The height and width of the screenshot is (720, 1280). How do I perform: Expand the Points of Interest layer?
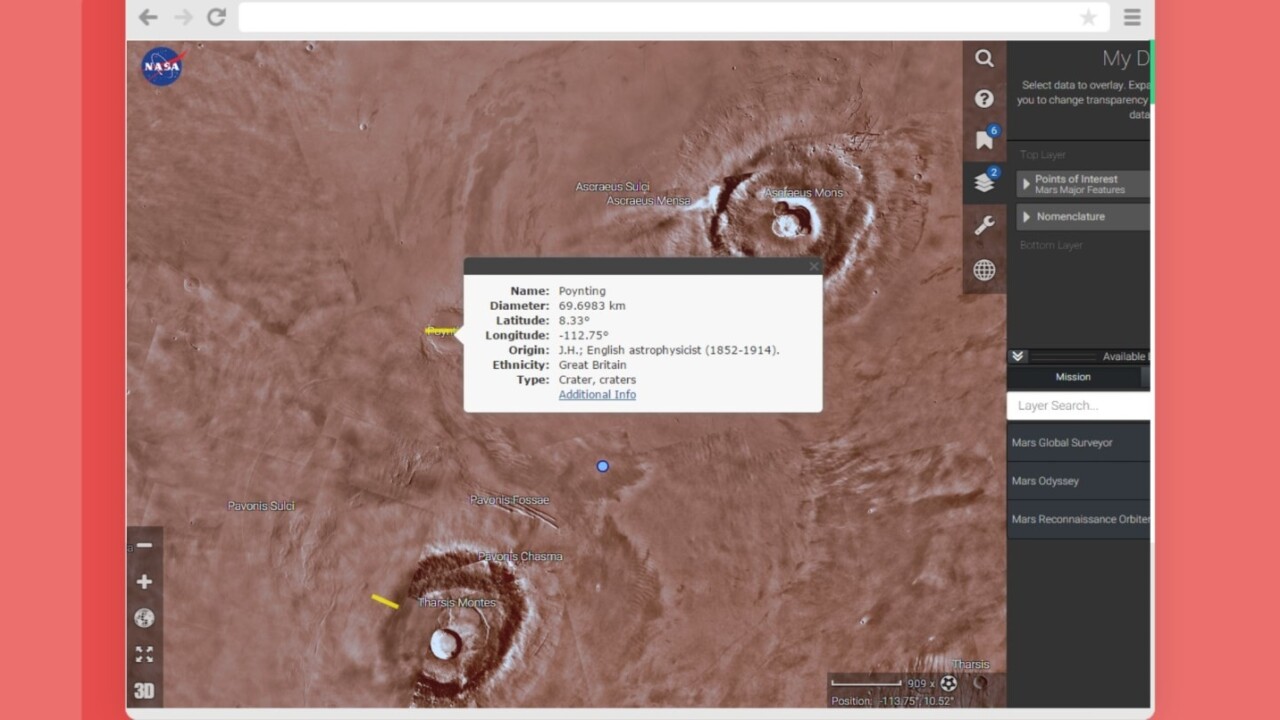1026,184
